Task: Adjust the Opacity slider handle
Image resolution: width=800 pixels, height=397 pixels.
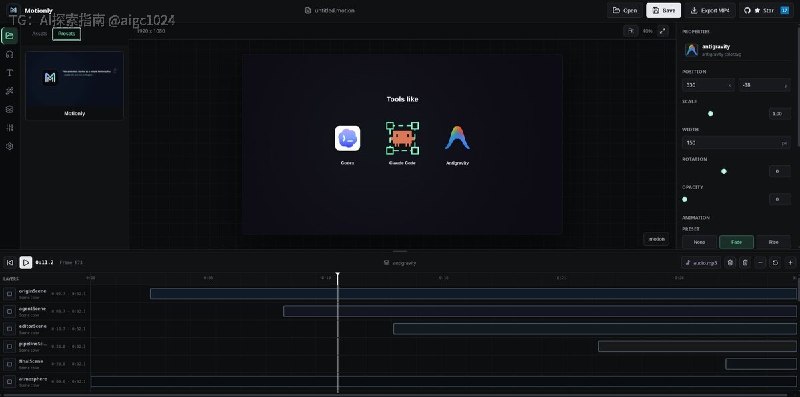Action: 685,200
